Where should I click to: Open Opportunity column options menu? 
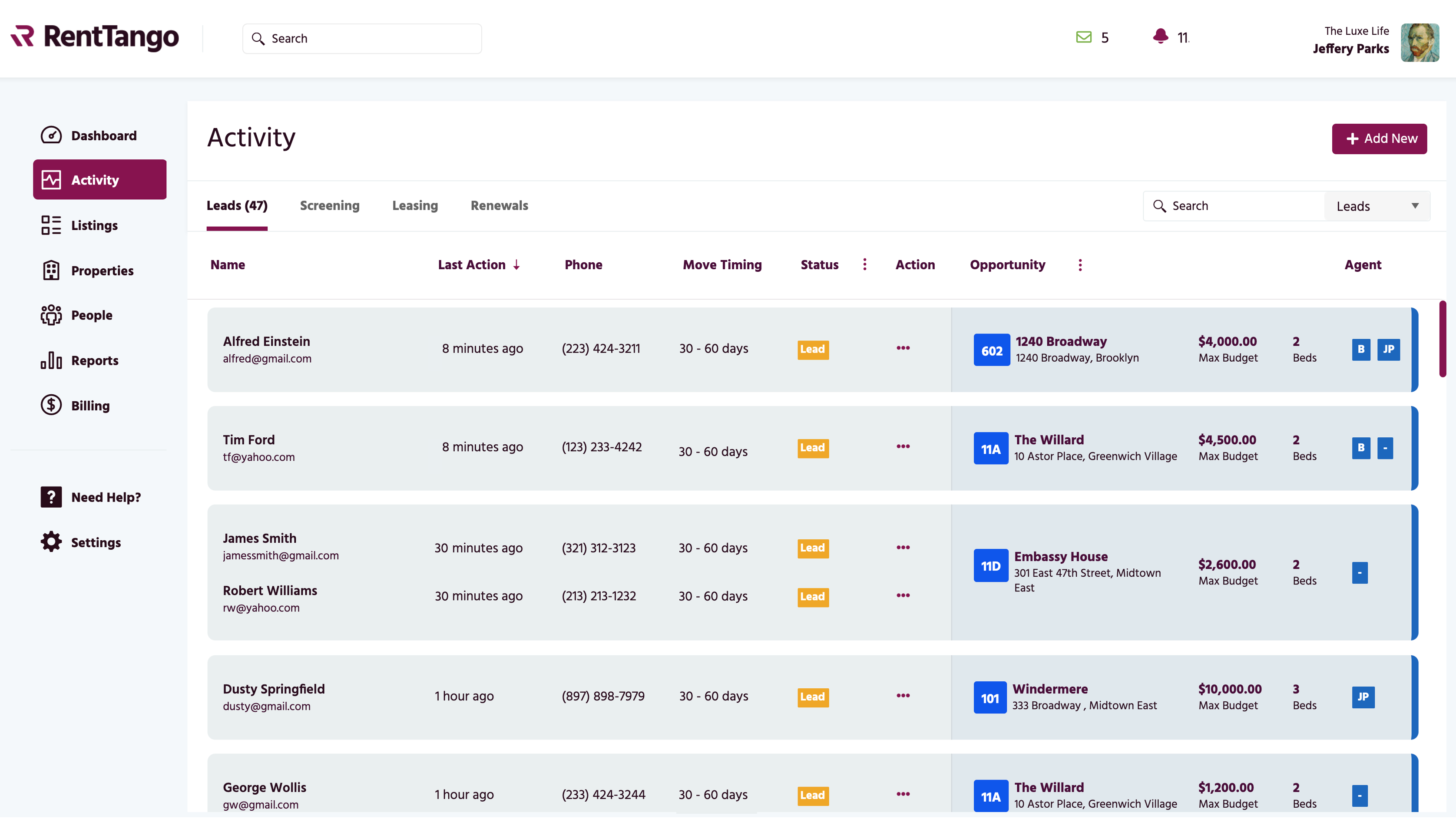[1080, 265]
